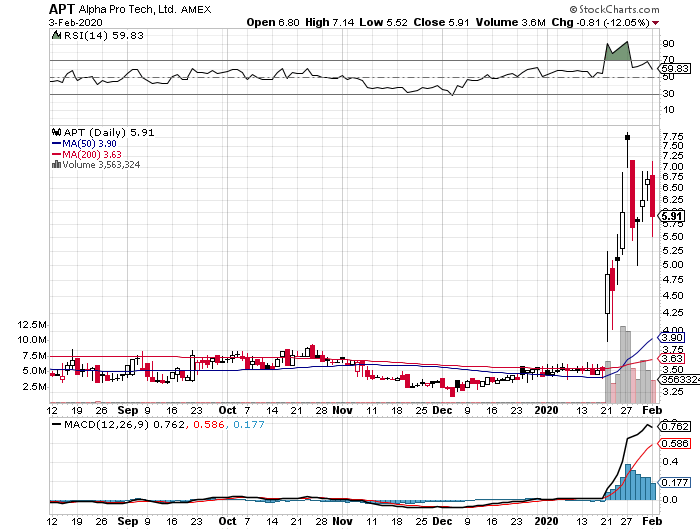
Task: Click the 4.50 price axis label
Action: click(x=673, y=296)
